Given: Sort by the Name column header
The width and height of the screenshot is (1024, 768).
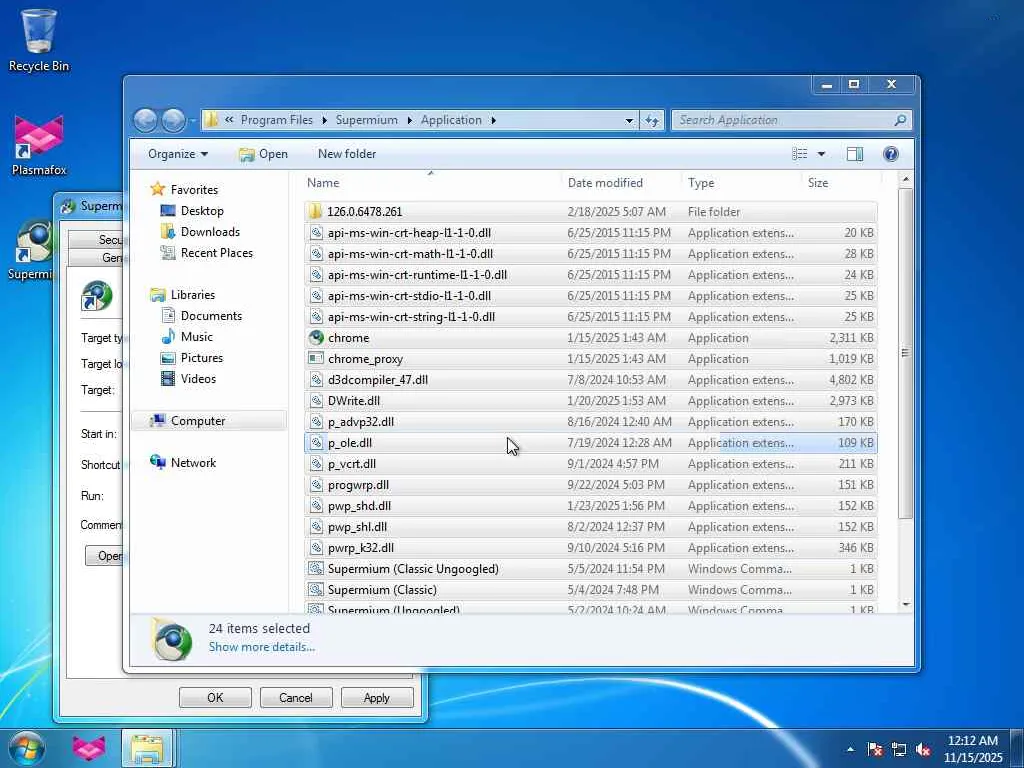Looking at the screenshot, I should click(x=431, y=183).
